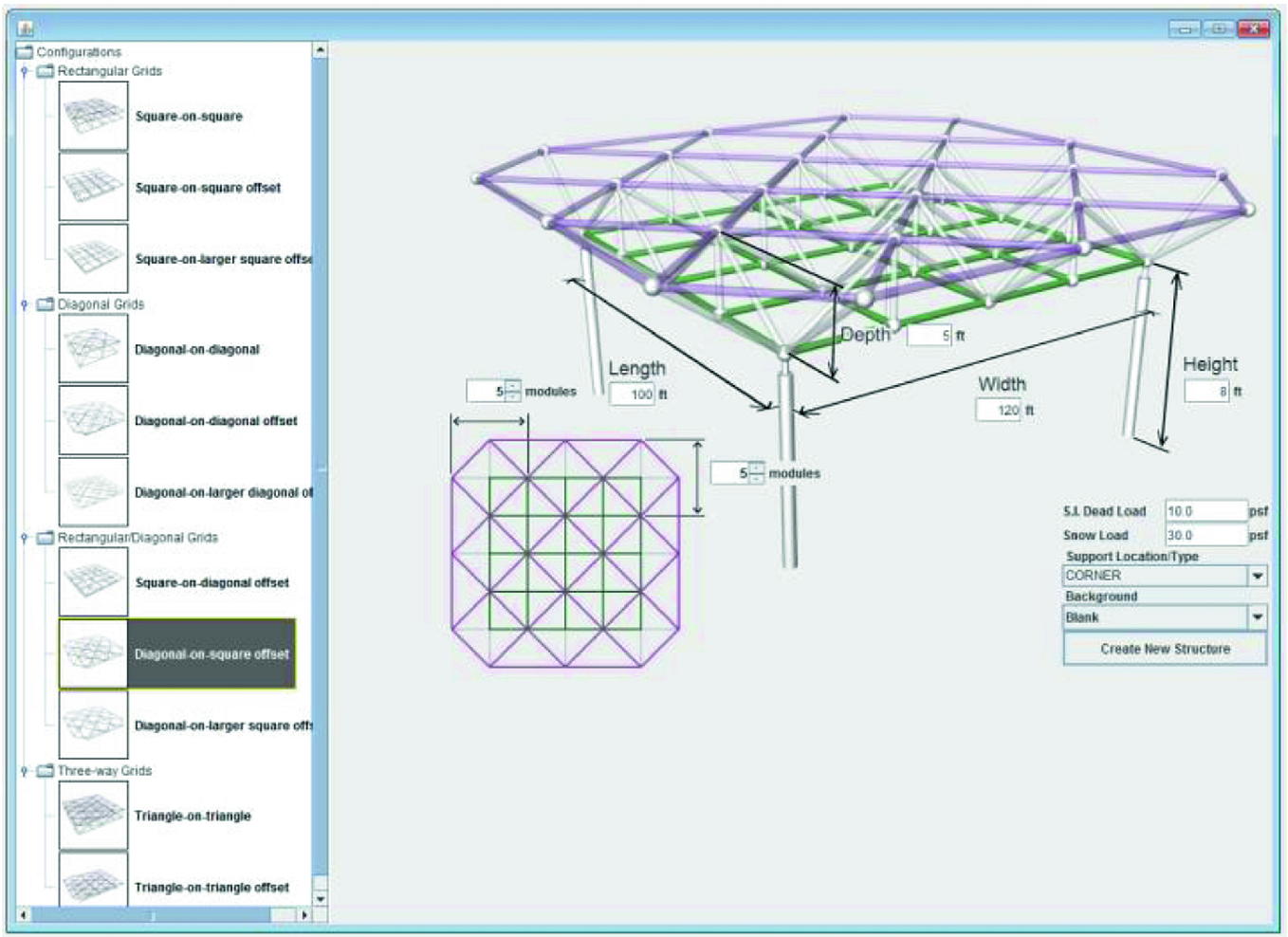Collapse the Diagonal Grids tree folder
Image resolution: width=1288 pixels, height=937 pixels.
point(25,304)
